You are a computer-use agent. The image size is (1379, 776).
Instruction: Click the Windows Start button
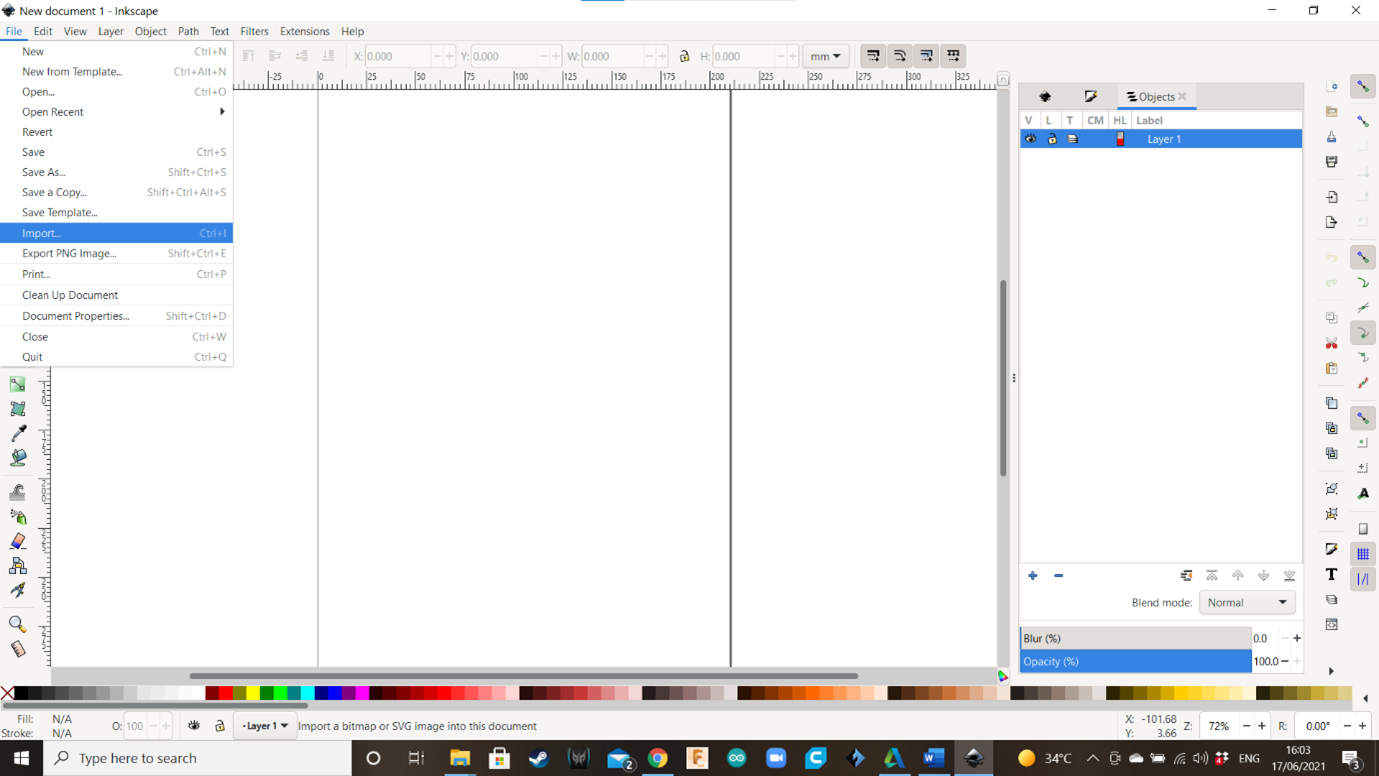pyautogui.click(x=21, y=758)
